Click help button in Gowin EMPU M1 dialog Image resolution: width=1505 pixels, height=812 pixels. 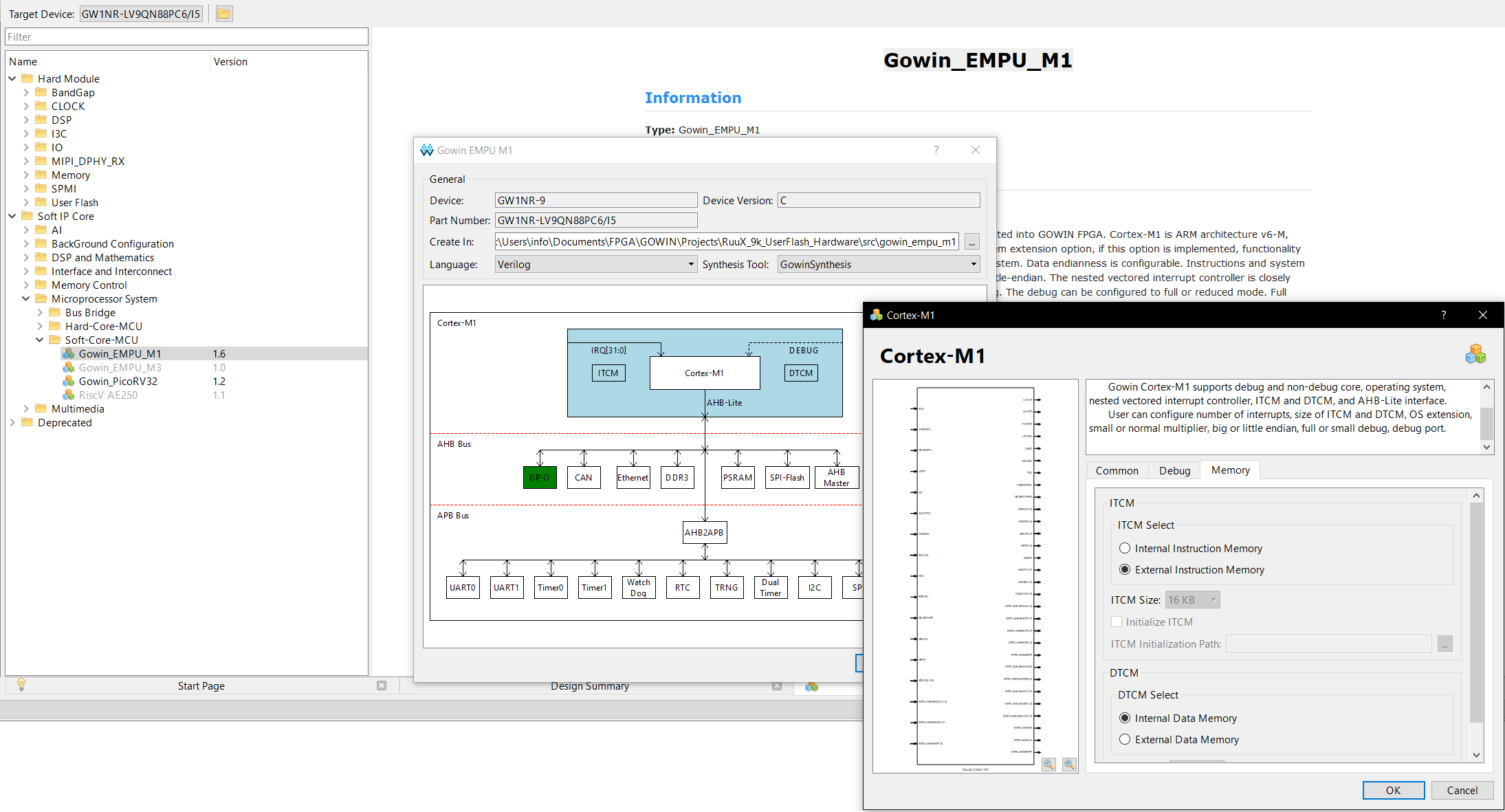click(936, 150)
